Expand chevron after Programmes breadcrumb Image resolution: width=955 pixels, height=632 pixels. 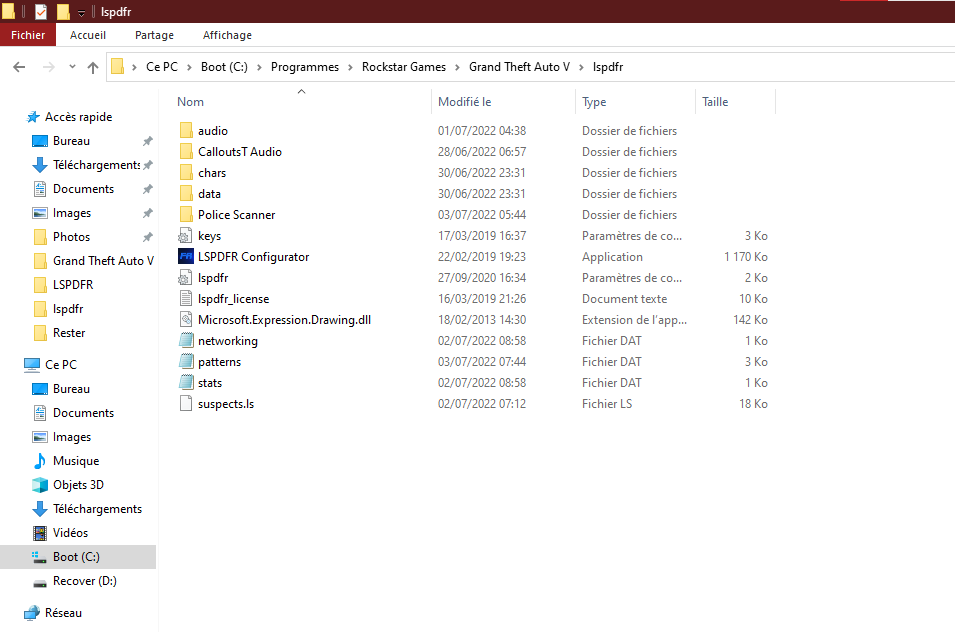[x=350, y=67]
